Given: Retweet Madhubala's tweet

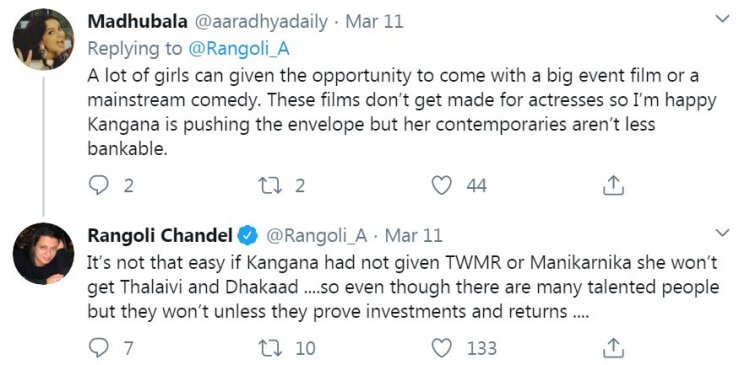Looking at the screenshot, I should coord(271,186).
